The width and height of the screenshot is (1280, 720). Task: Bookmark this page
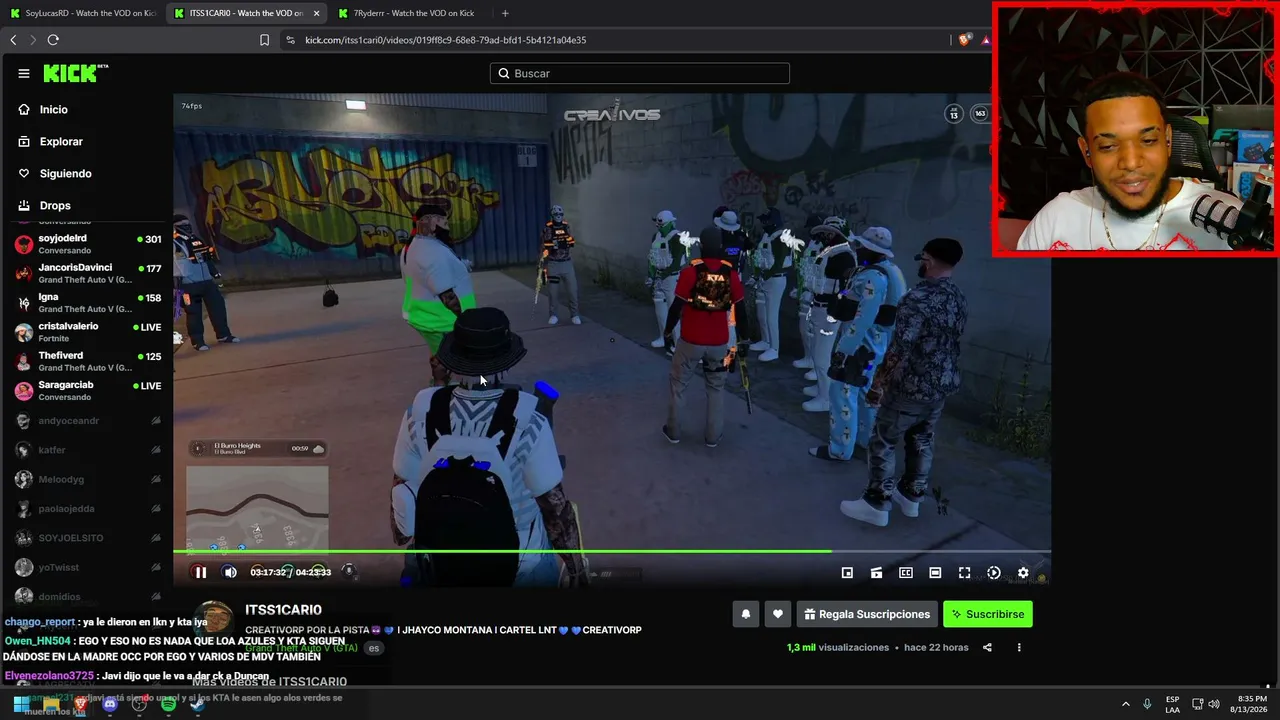[264, 40]
